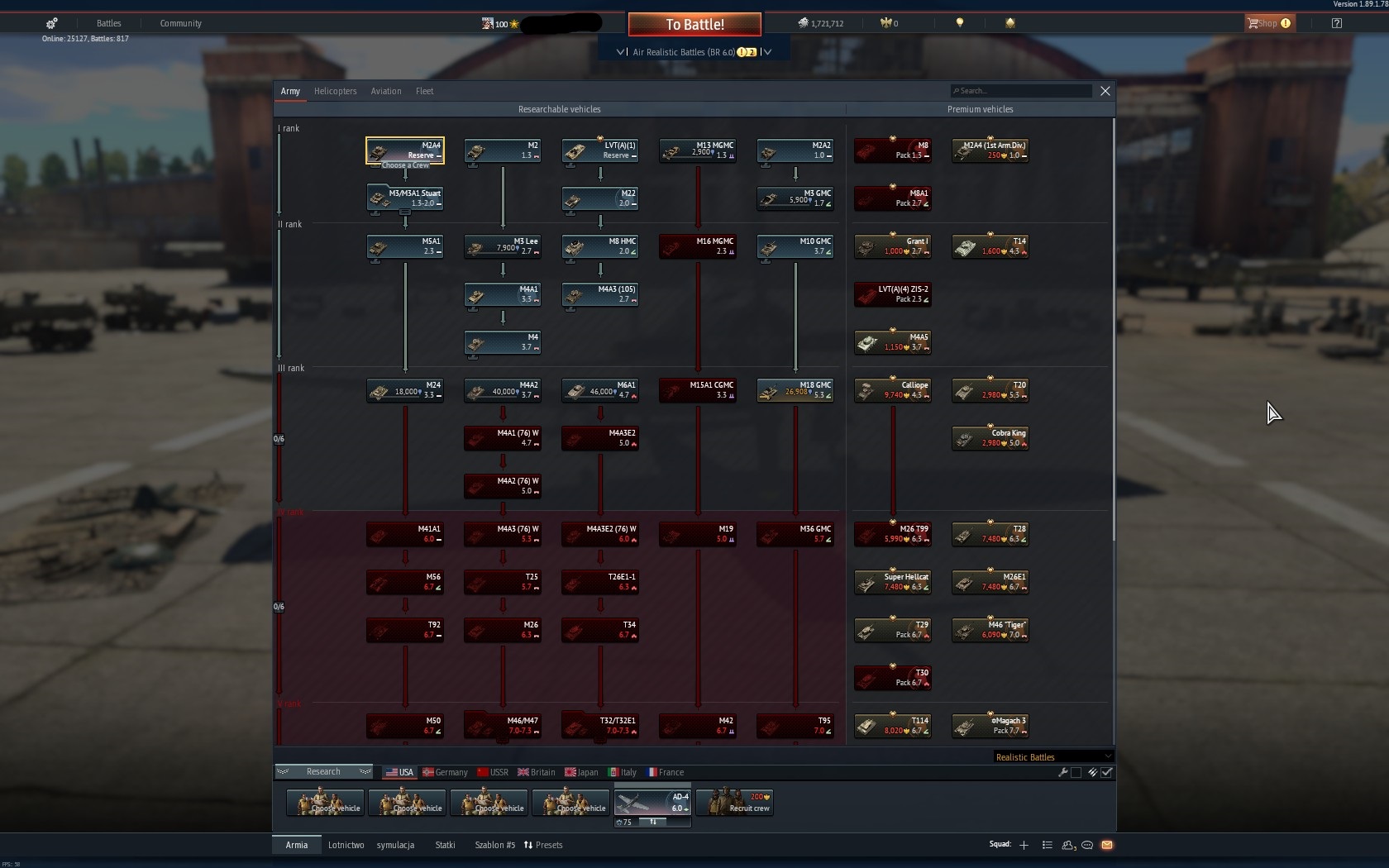Open the squad list icon
The width and height of the screenshot is (1389, 868).
(1047, 845)
